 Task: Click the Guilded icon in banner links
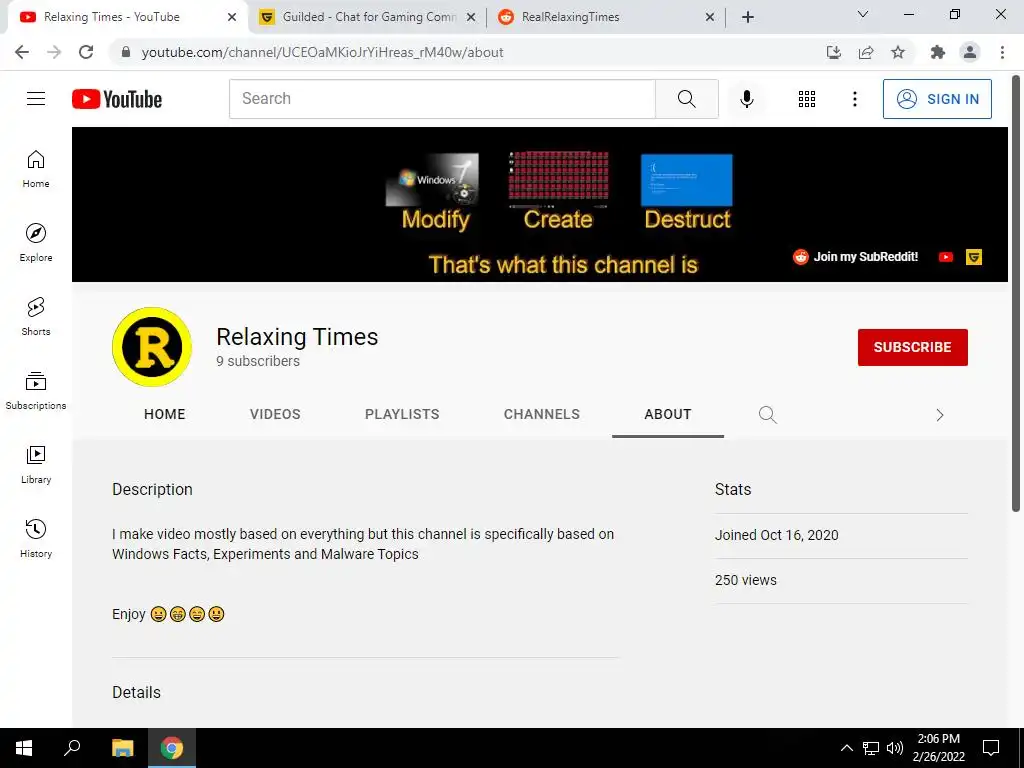(974, 257)
